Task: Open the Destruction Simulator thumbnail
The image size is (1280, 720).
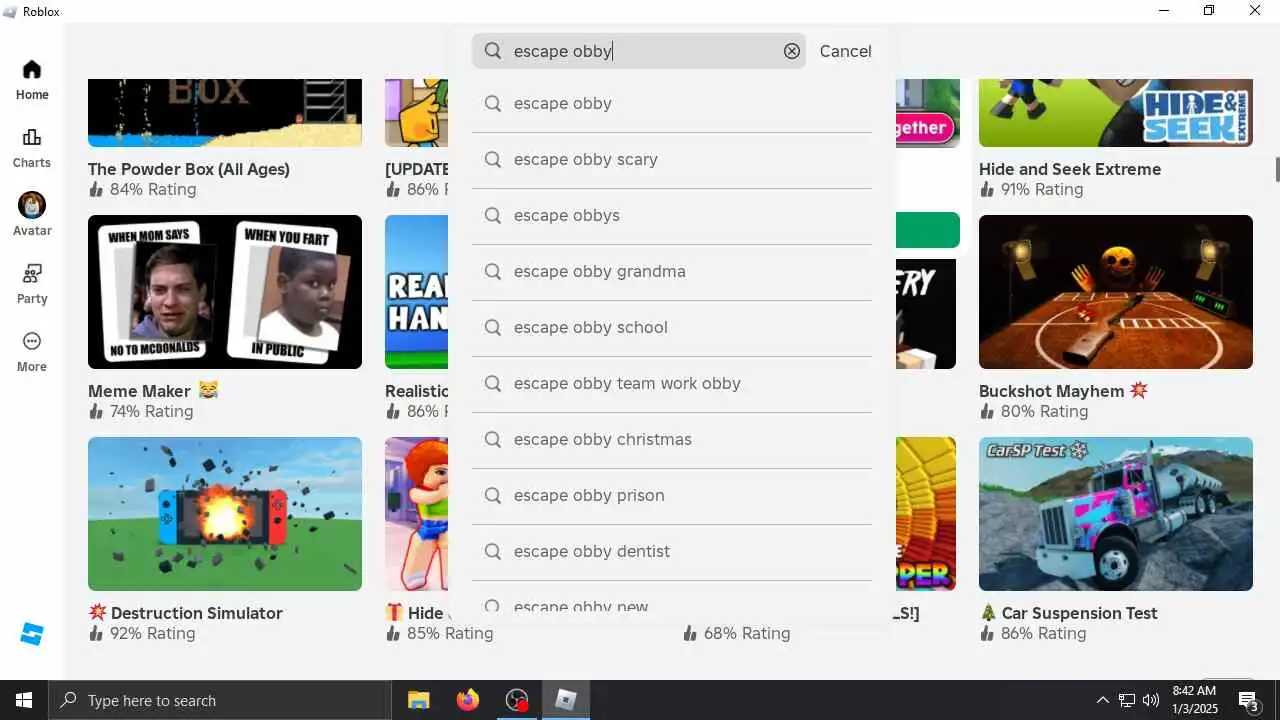Action: (x=225, y=514)
